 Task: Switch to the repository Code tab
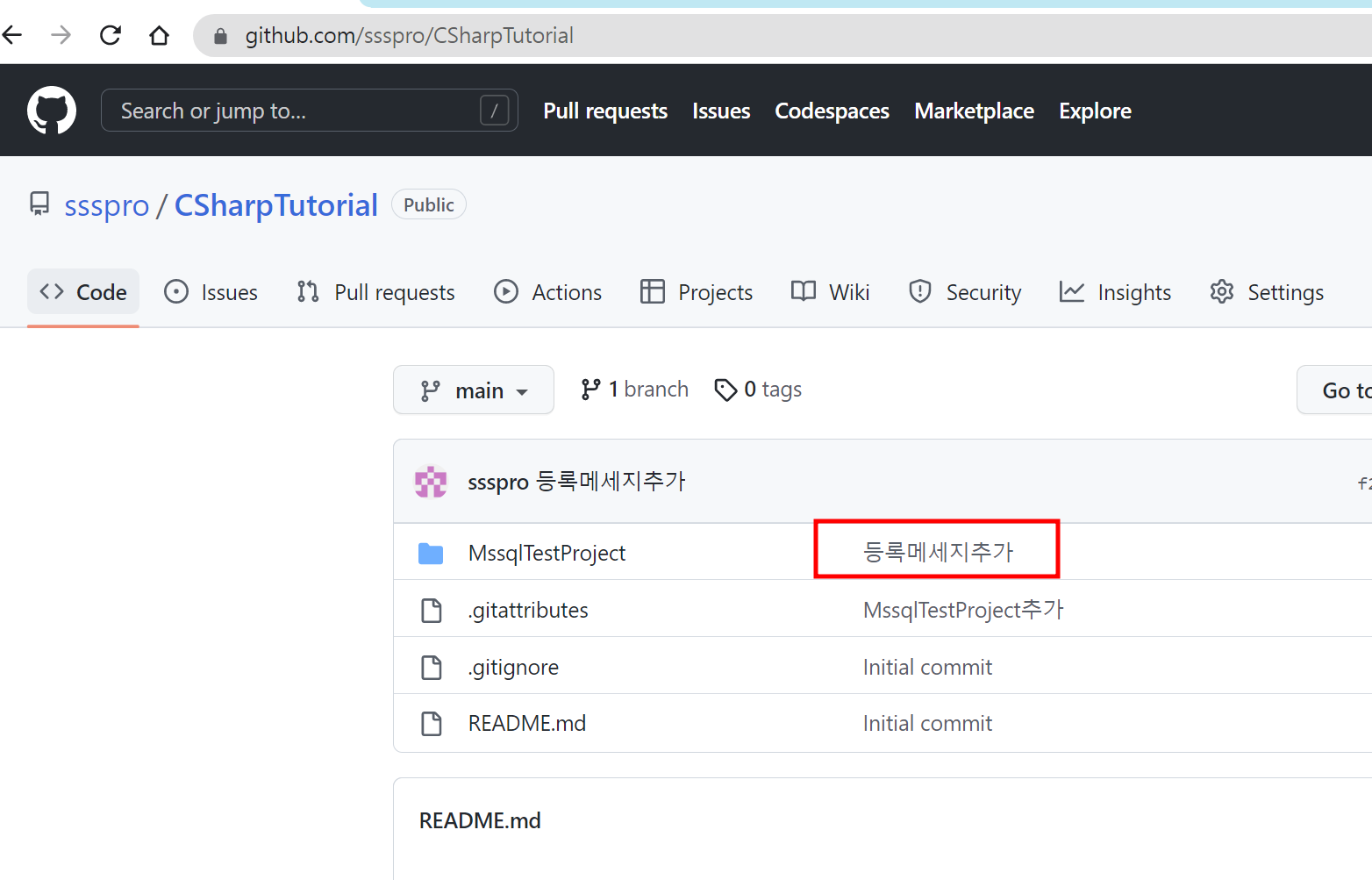83,291
